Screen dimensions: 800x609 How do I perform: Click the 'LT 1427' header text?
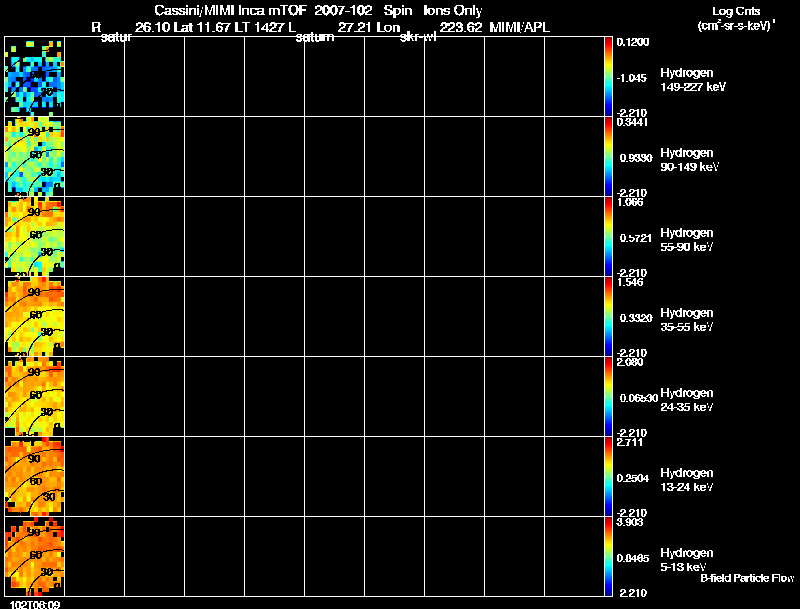tap(259, 28)
